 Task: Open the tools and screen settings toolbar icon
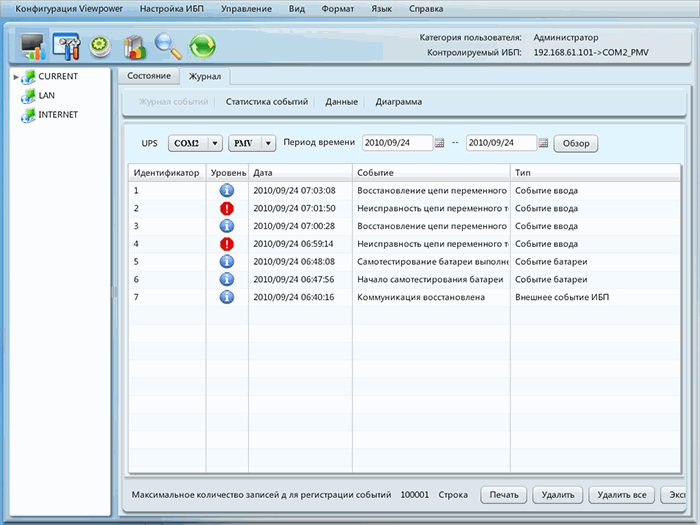pyautogui.click(x=67, y=46)
